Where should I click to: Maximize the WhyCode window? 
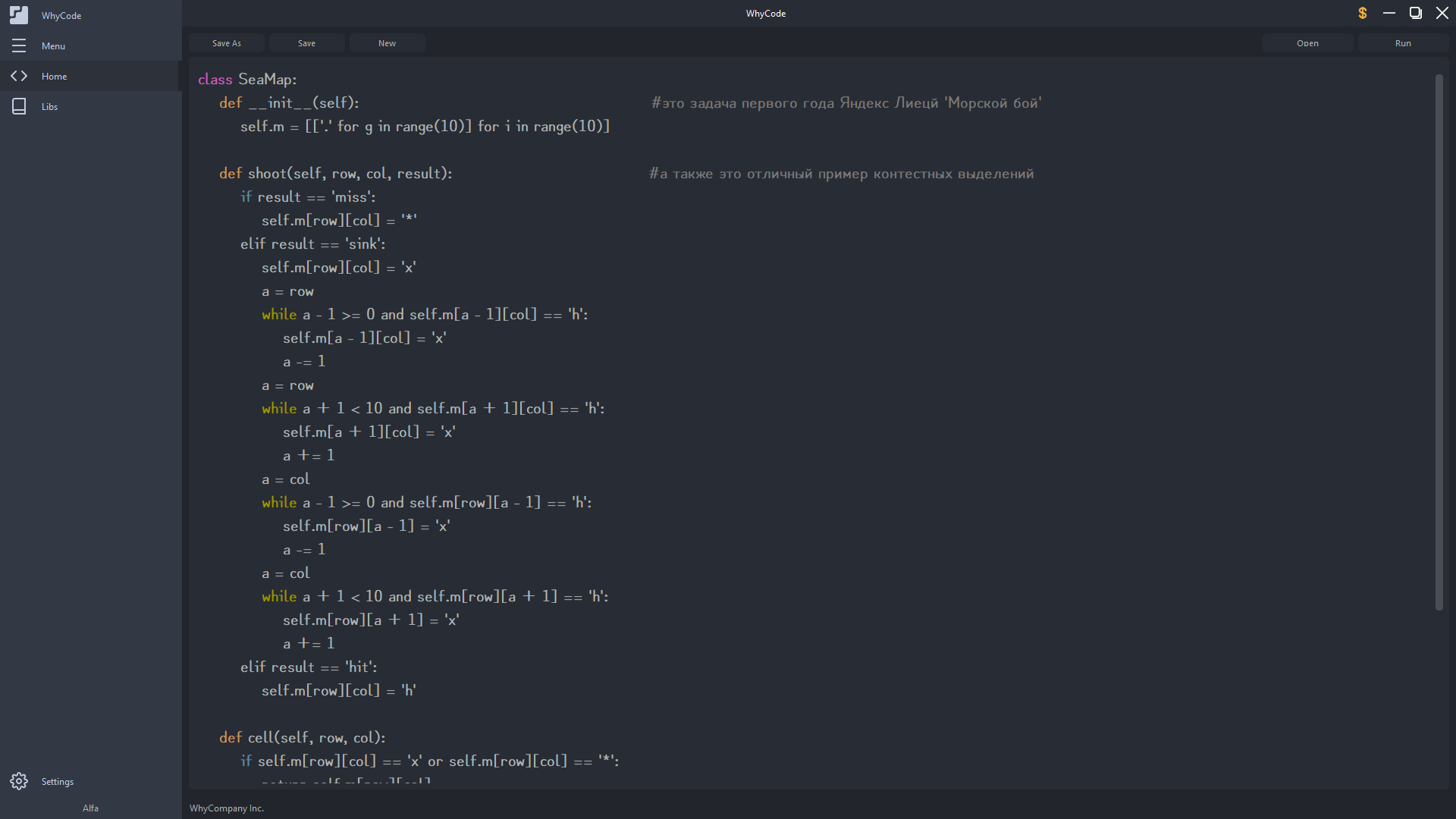1415,13
